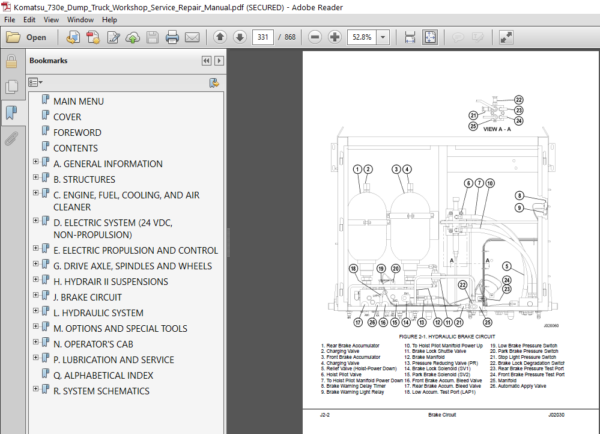Open the File menu
The height and width of the screenshot is (434, 600).
coord(10,20)
